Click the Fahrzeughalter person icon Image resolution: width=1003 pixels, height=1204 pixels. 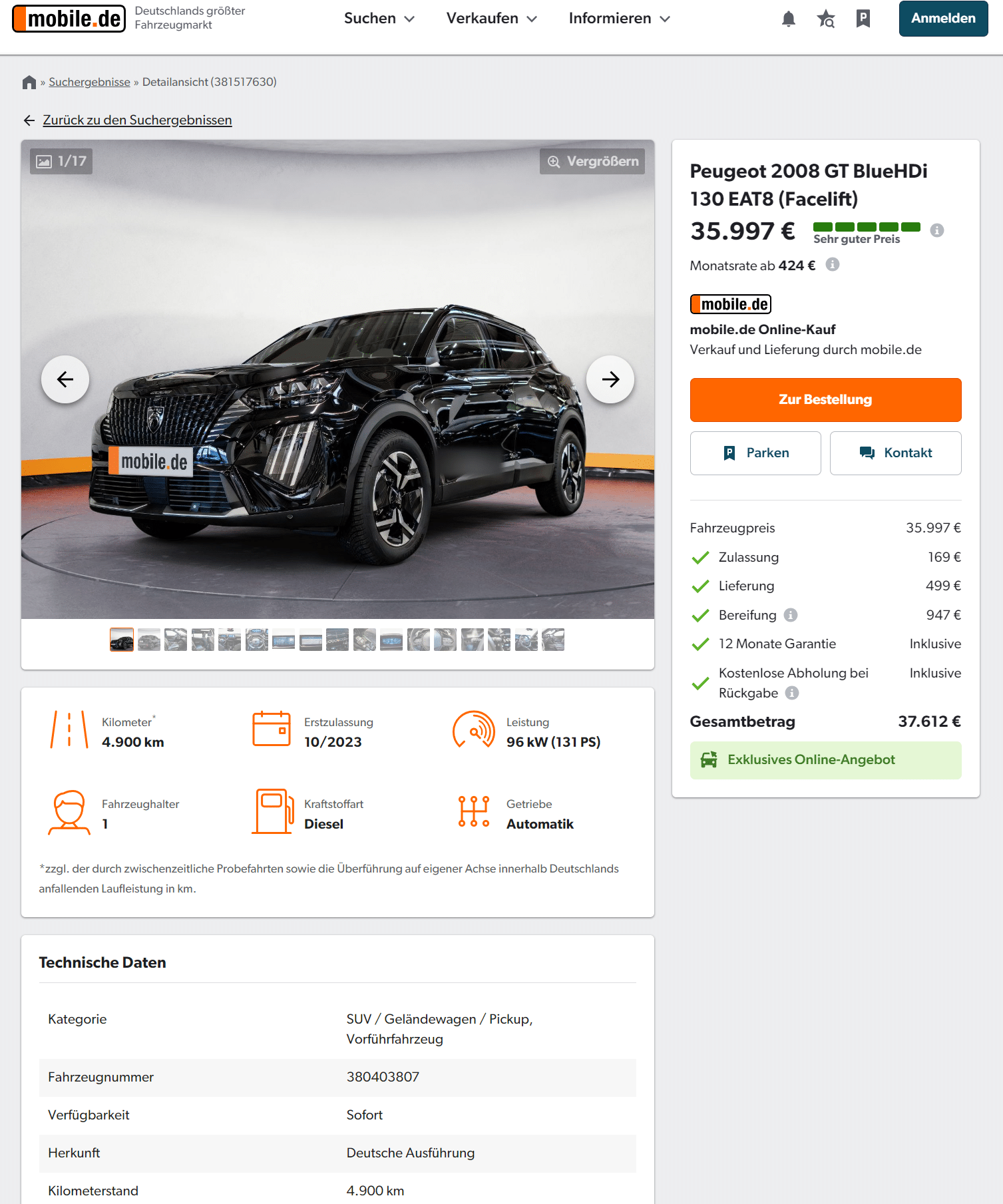[69, 812]
